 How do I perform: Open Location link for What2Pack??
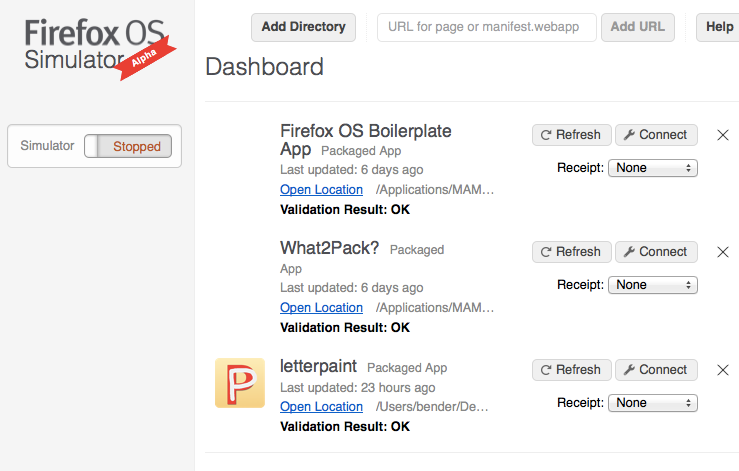click(321, 307)
